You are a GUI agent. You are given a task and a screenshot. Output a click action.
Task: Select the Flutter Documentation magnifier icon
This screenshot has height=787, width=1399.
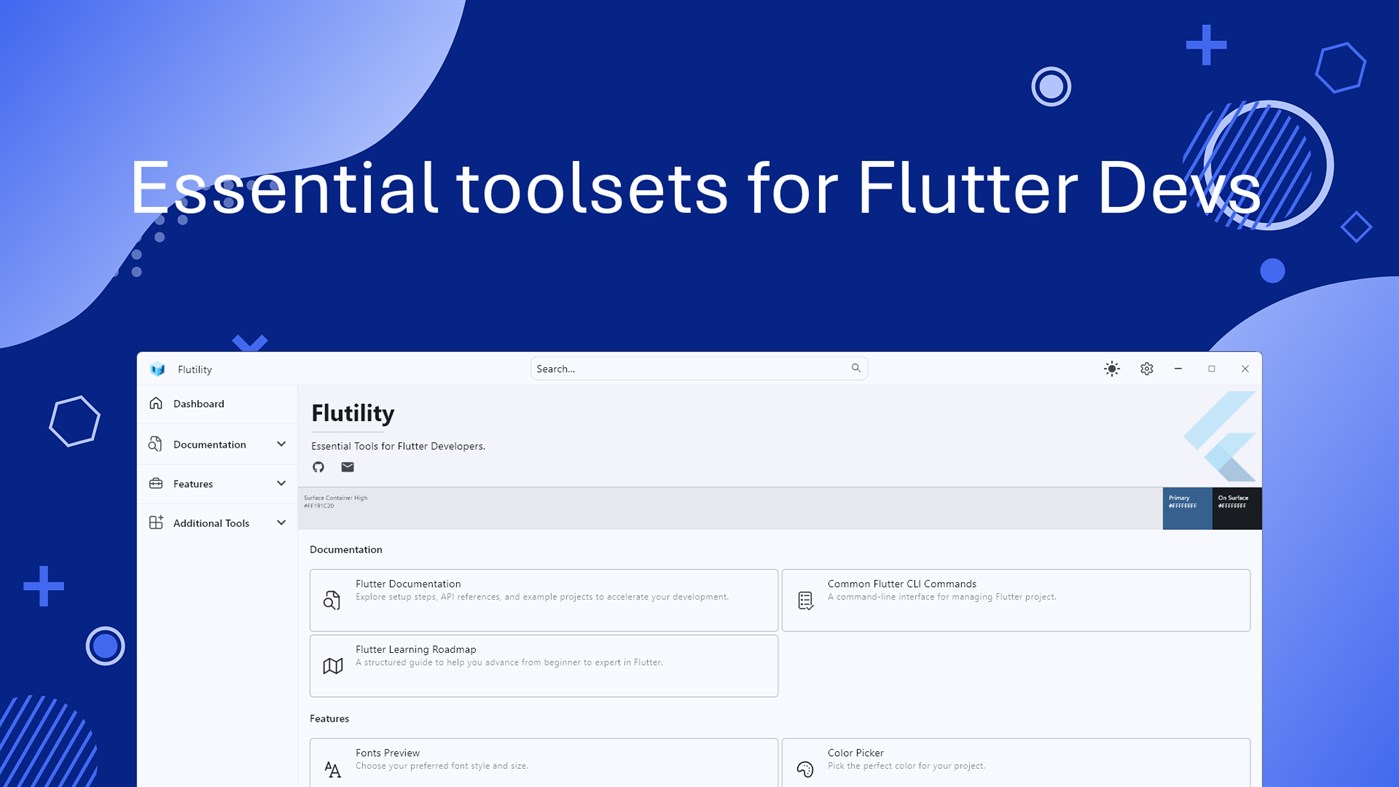point(331,600)
